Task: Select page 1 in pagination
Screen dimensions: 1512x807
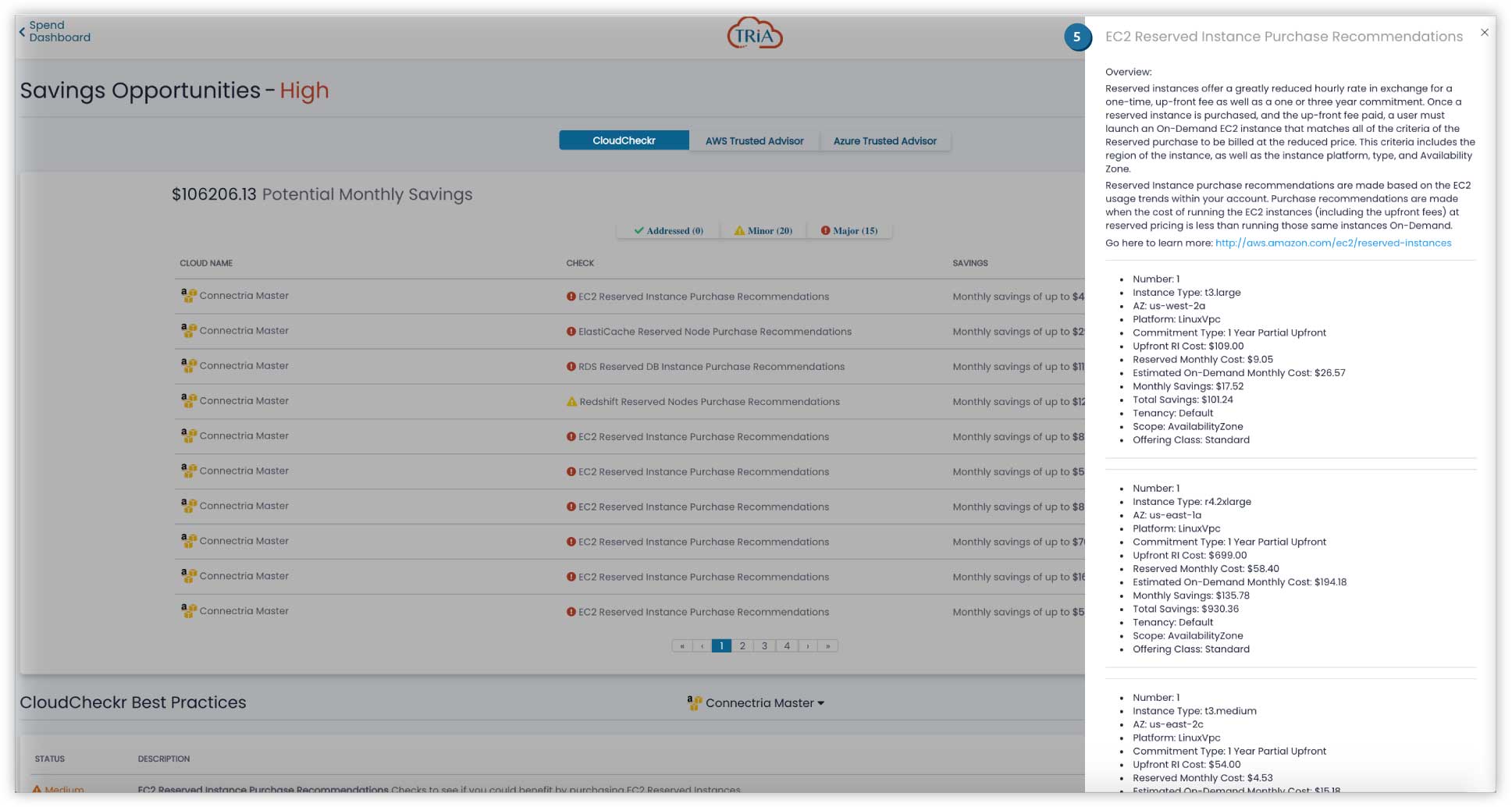Action: pos(721,646)
